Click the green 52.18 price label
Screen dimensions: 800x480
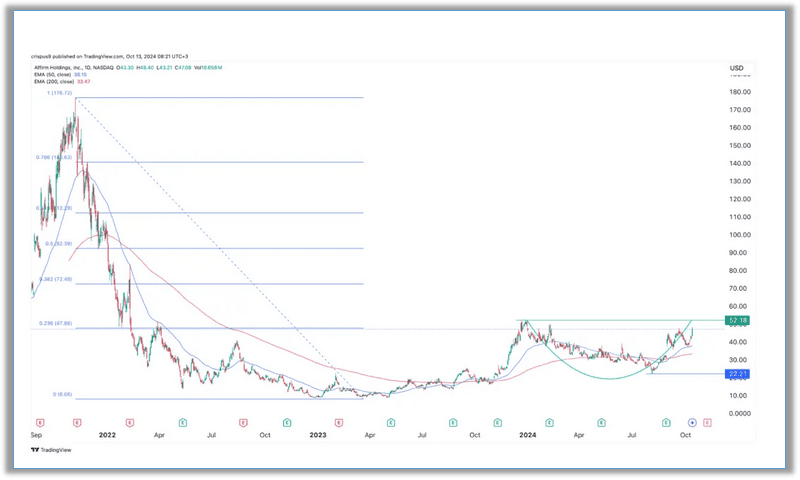pyautogui.click(x=738, y=320)
